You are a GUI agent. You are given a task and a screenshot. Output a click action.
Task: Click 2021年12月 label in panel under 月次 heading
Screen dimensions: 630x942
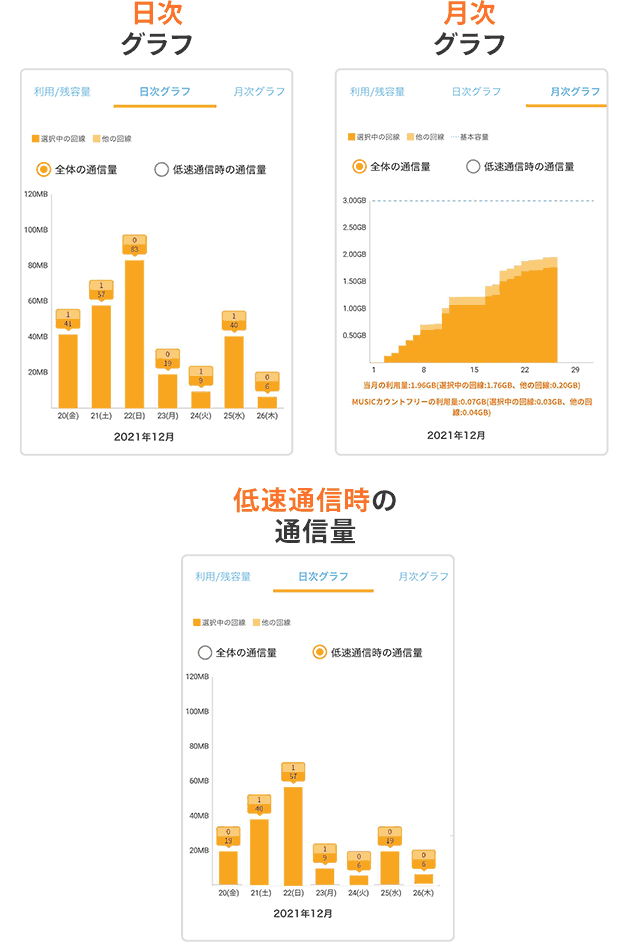[x=456, y=435]
